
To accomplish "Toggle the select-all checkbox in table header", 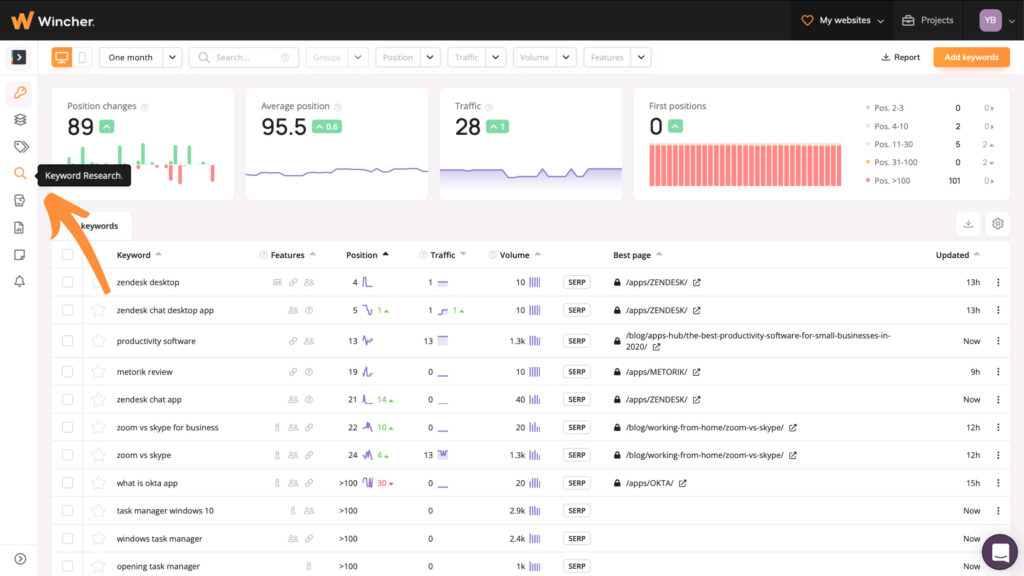I will (67, 255).
